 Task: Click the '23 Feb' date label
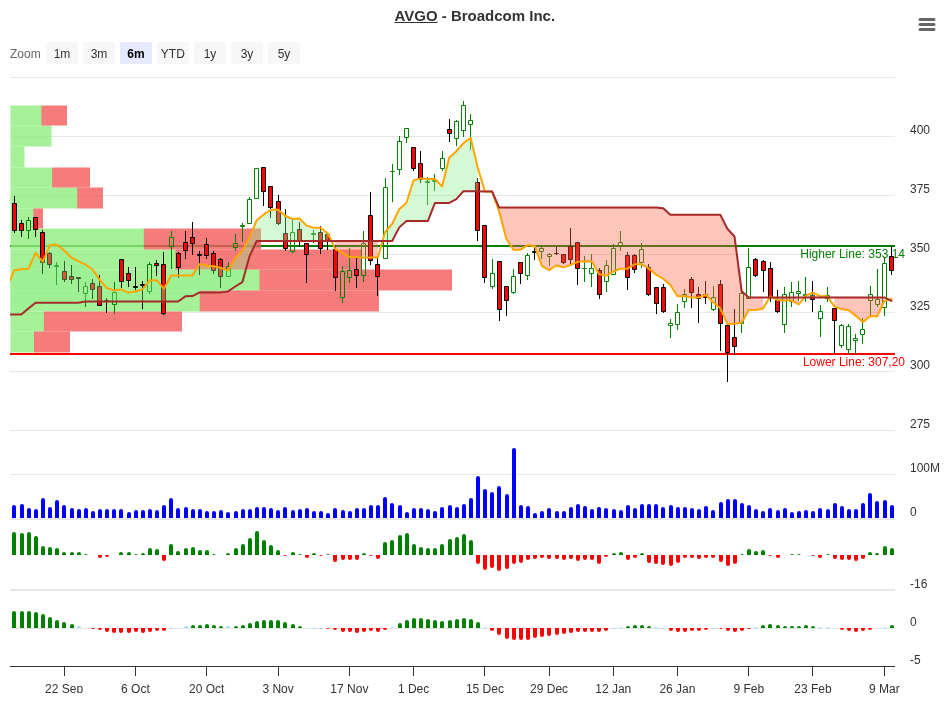(x=812, y=688)
